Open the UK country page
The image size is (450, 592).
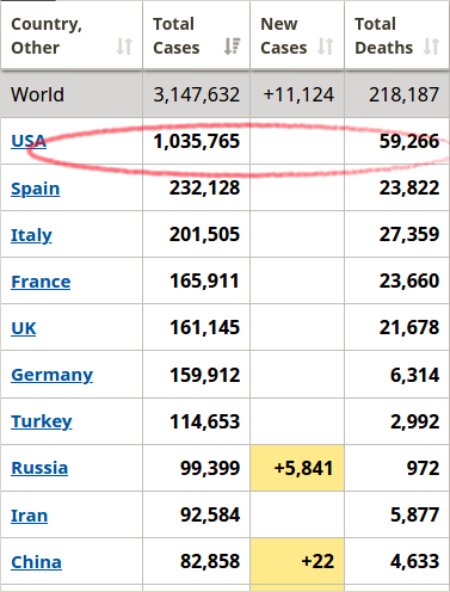click(23, 328)
